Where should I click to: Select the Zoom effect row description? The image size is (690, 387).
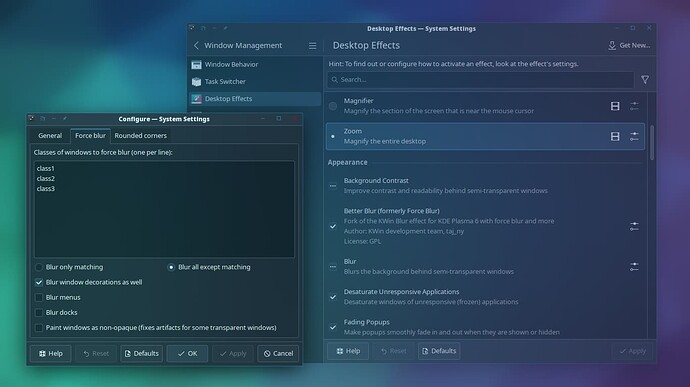[385, 141]
